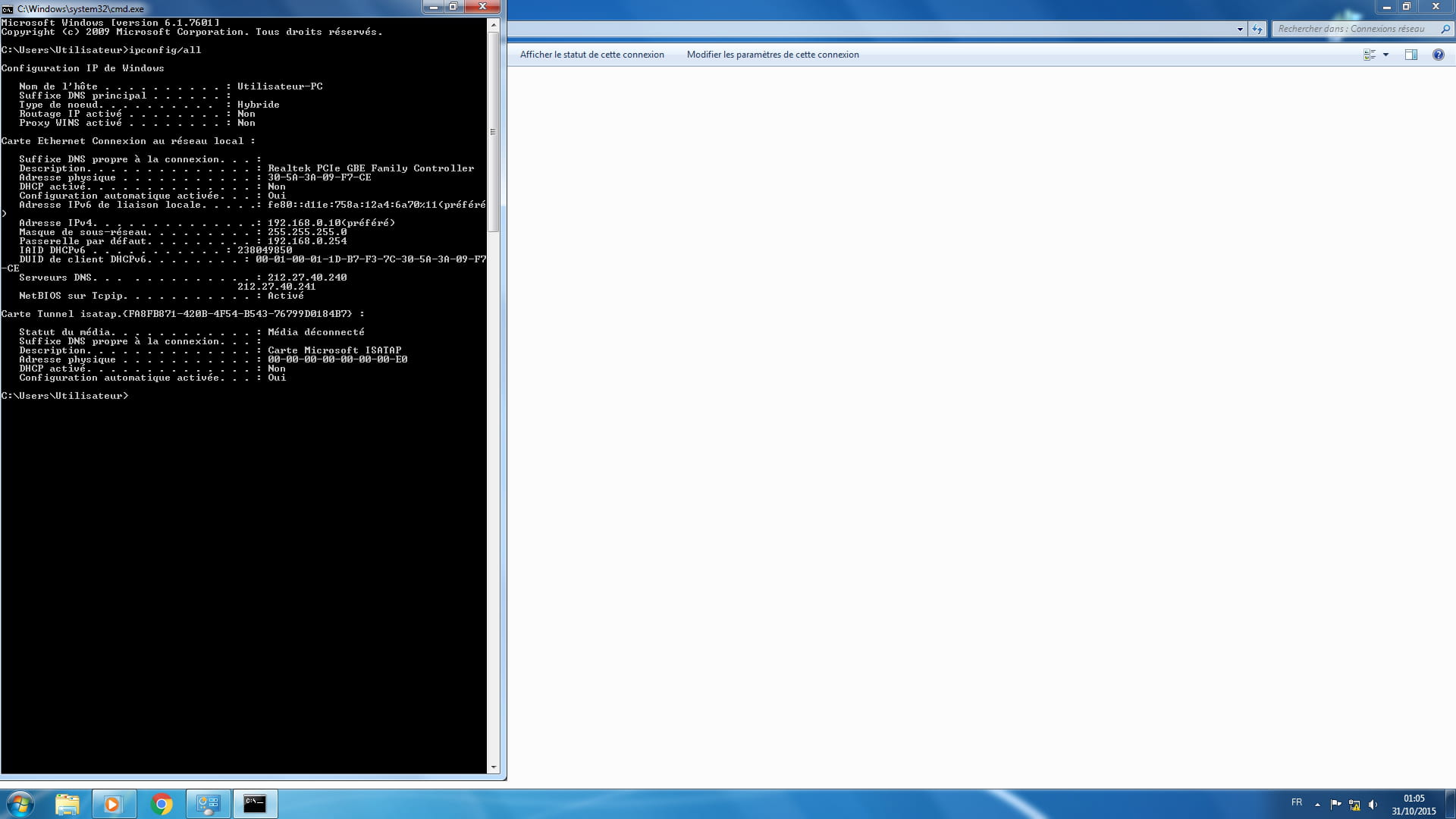Open the view options dropdown arrow

pyautogui.click(x=1385, y=55)
